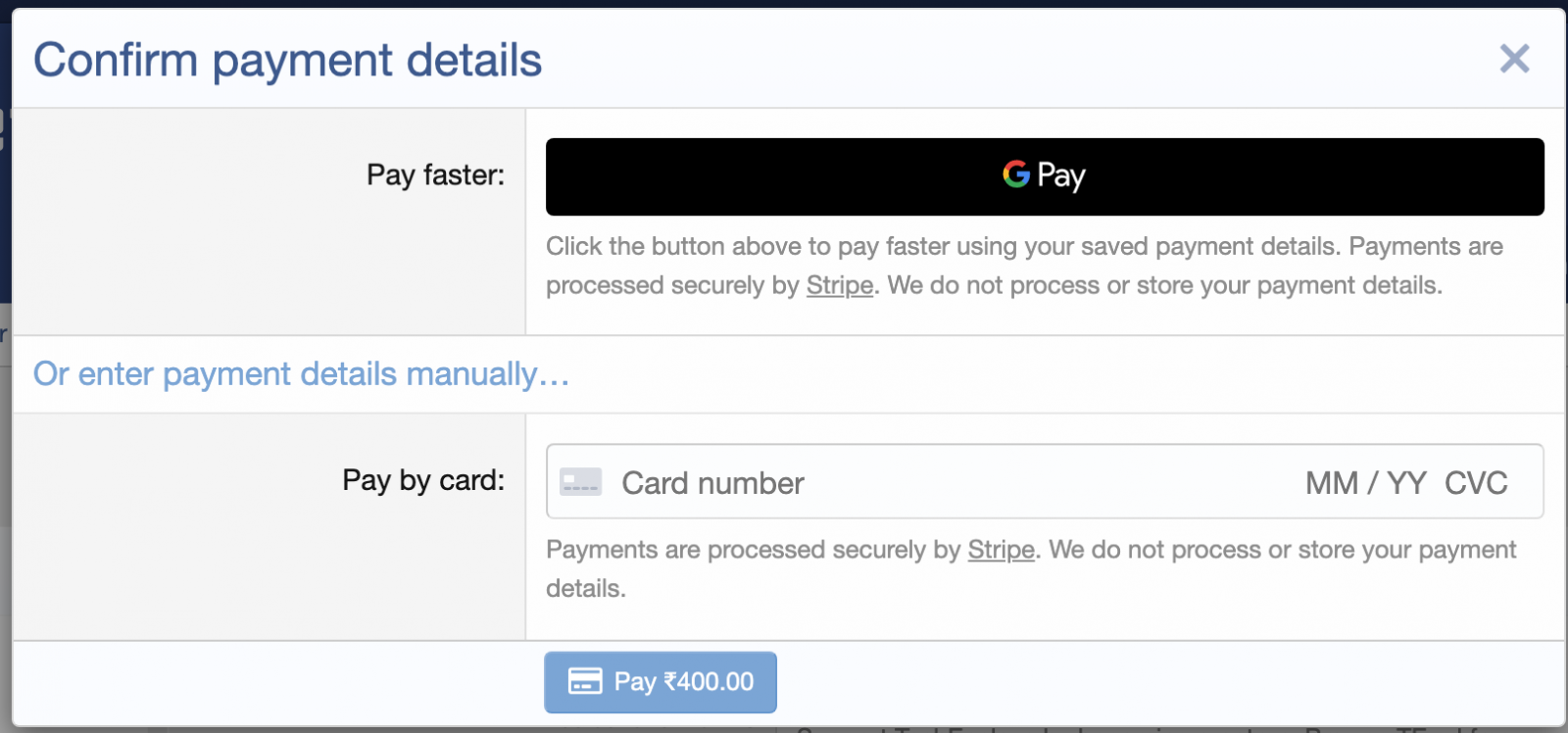Click "Or enter payment details manually…" heading
Viewport: 1568px width, 733px height.
301,374
